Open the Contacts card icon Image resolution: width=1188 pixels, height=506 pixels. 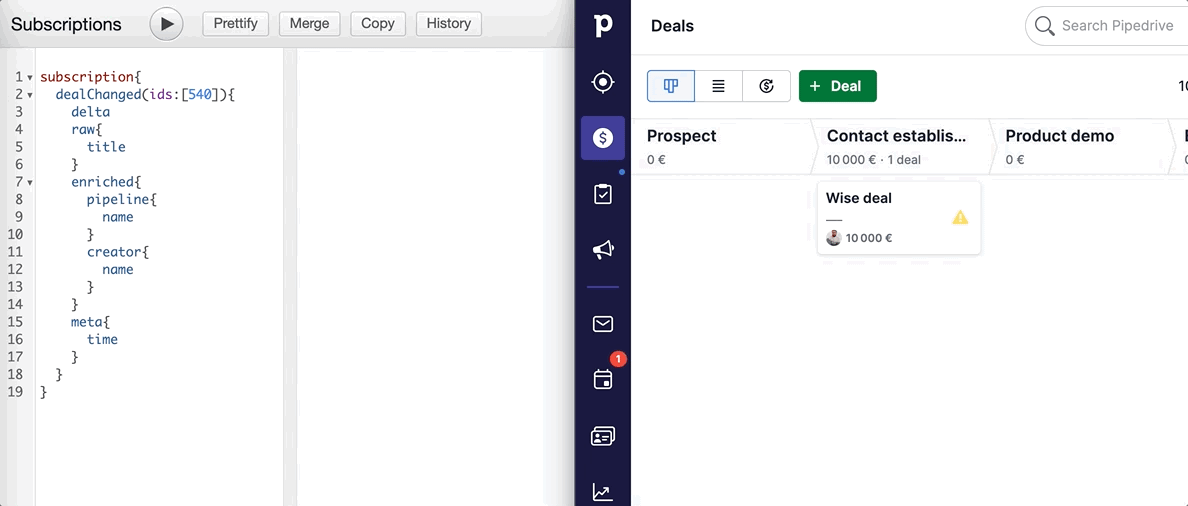tap(603, 436)
